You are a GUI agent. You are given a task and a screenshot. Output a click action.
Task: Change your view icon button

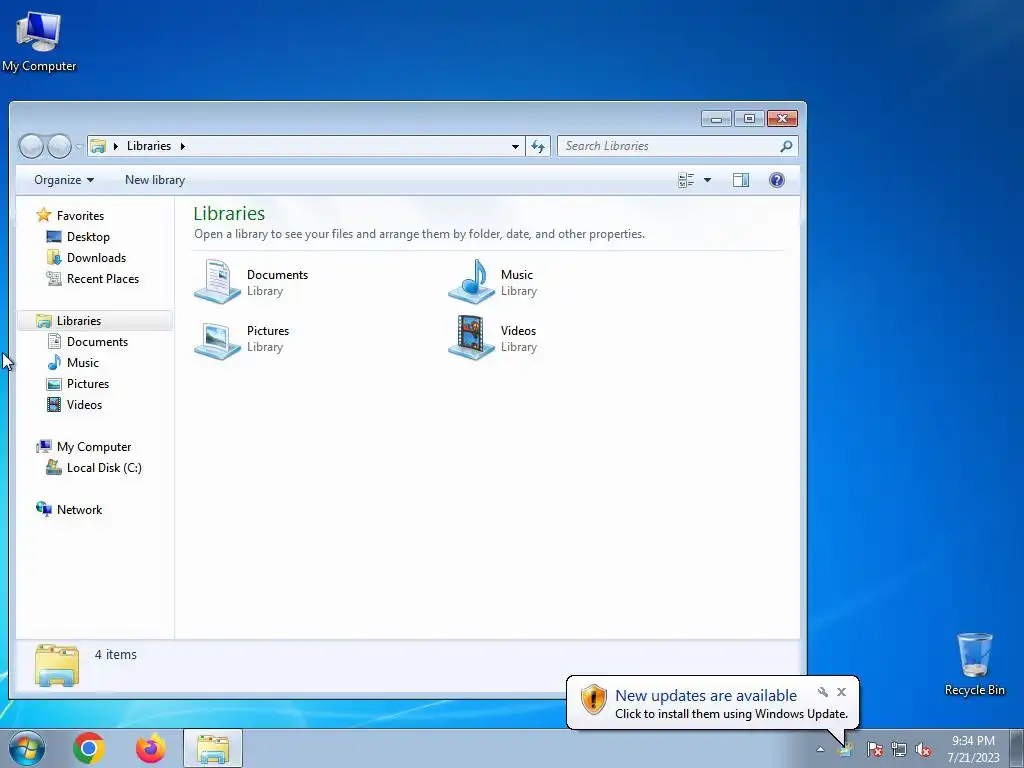coord(686,180)
